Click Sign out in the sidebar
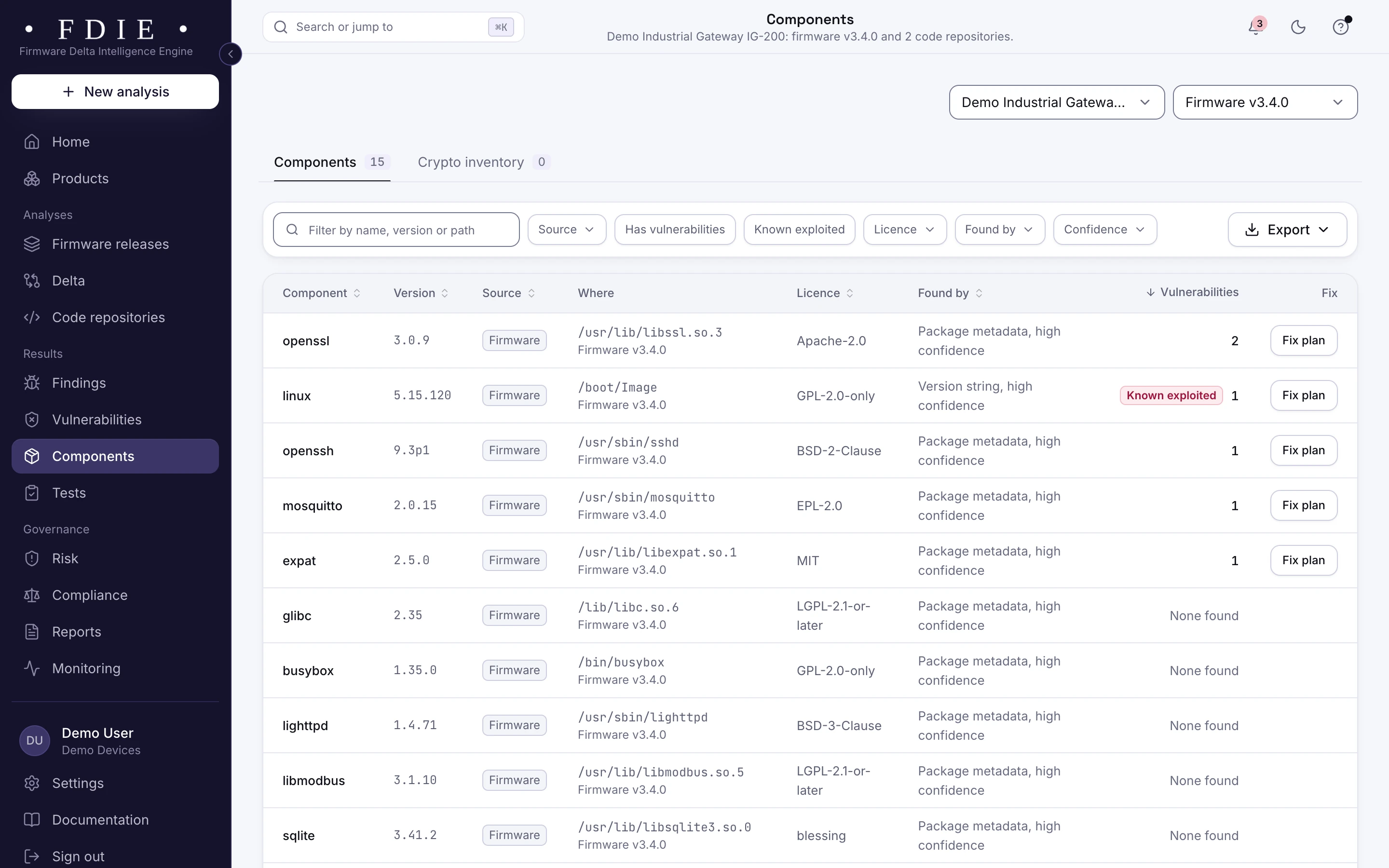Image resolution: width=1389 pixels, height=868 pixels. point(115,856)
